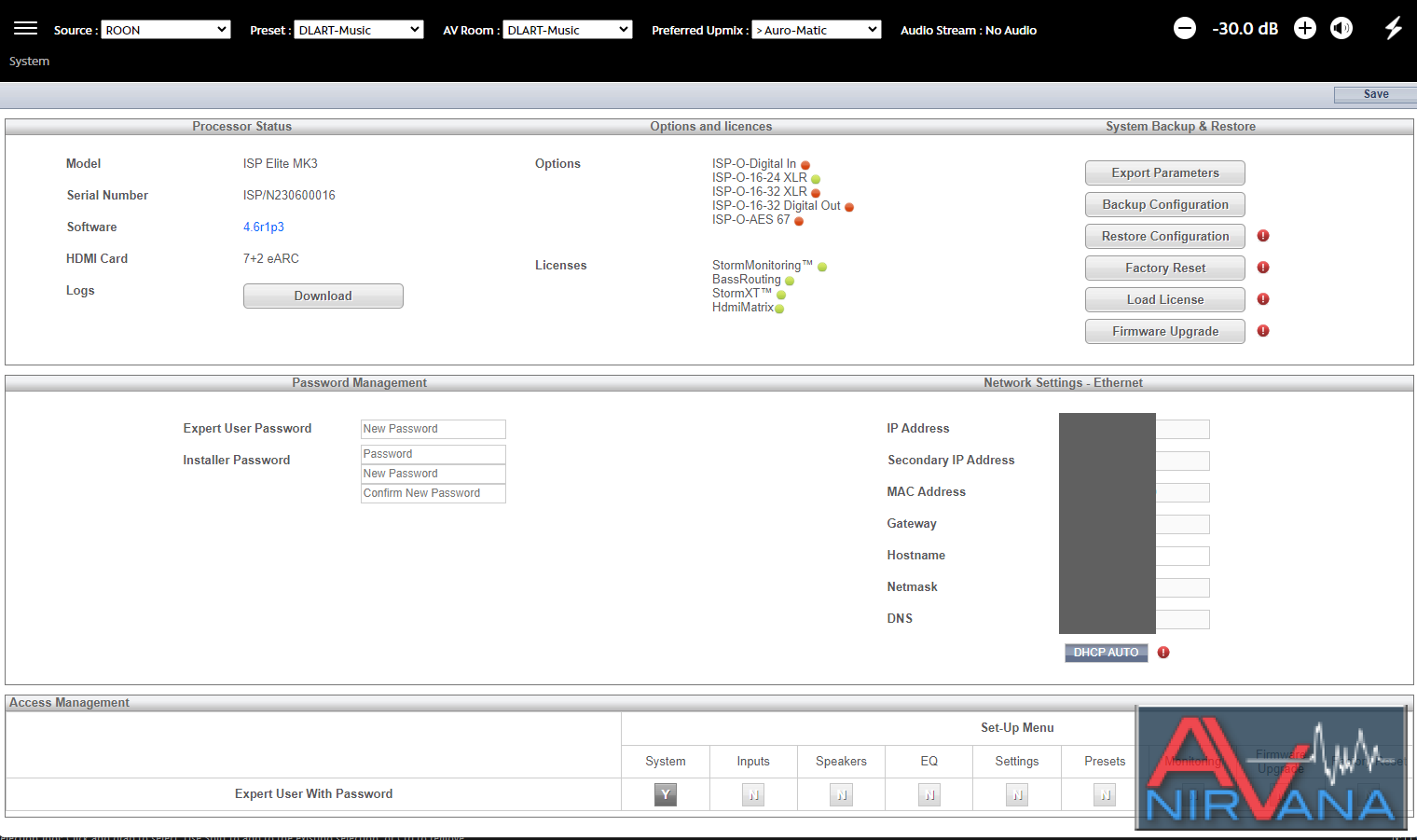This screenshot has height=840, width=1417.
Task: Click warning icon beside Restore Configuration
Action: (1263, 236)
